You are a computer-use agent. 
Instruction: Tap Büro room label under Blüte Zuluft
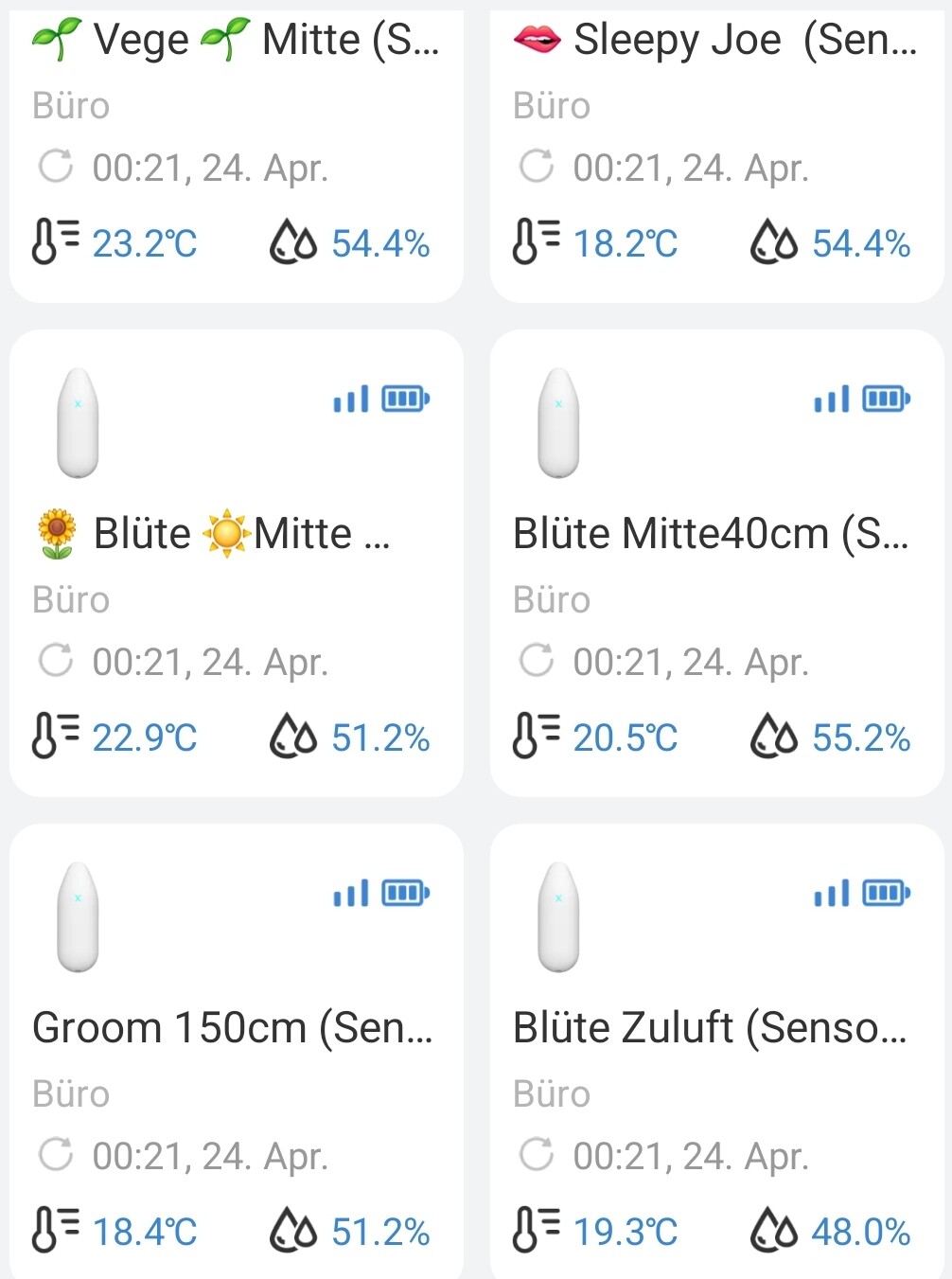(551, 1094)
